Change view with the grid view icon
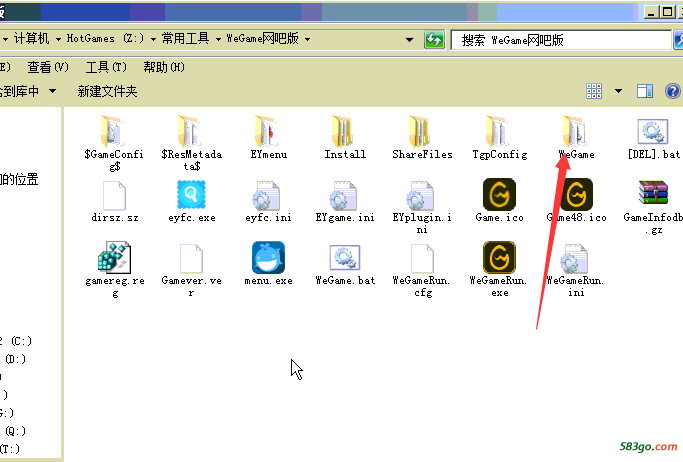The image size is (683, 462). pos(594,91)
